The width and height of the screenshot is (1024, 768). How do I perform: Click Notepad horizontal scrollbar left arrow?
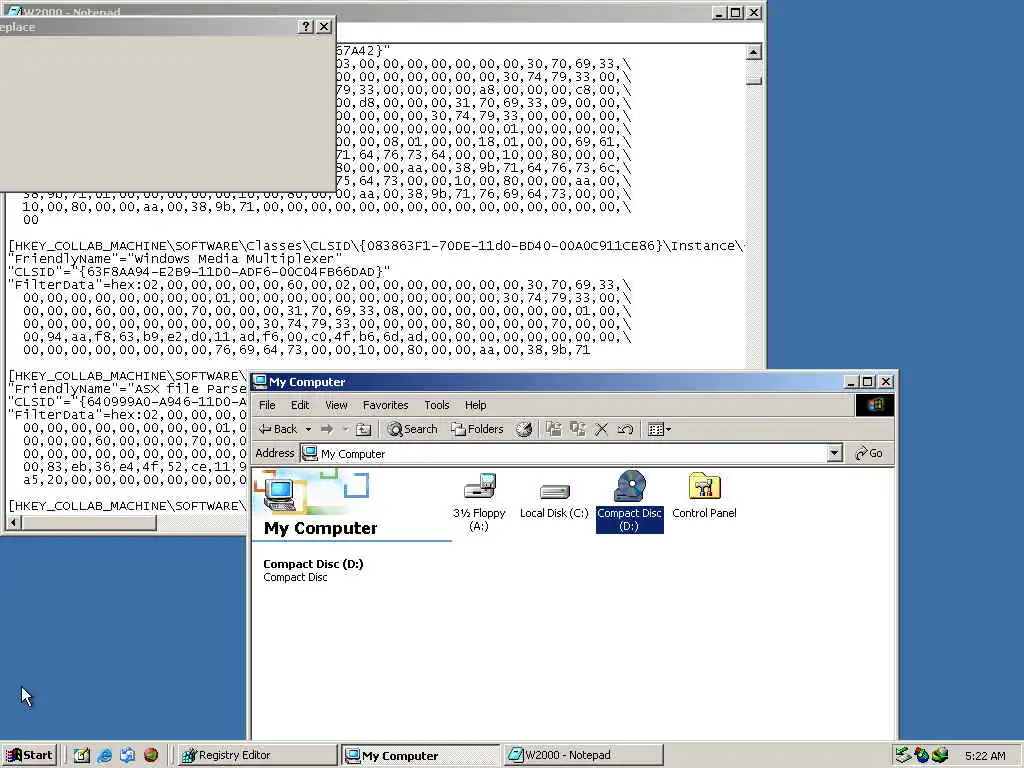14,522
